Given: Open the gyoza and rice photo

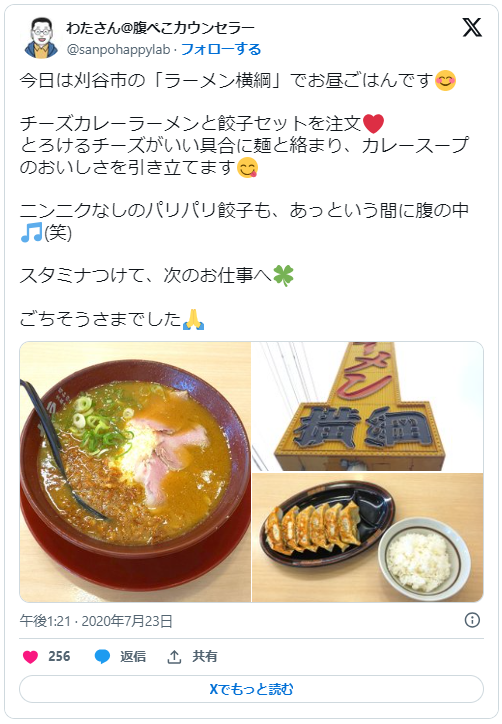Looking at the screenshot, I should pos(368,537).
